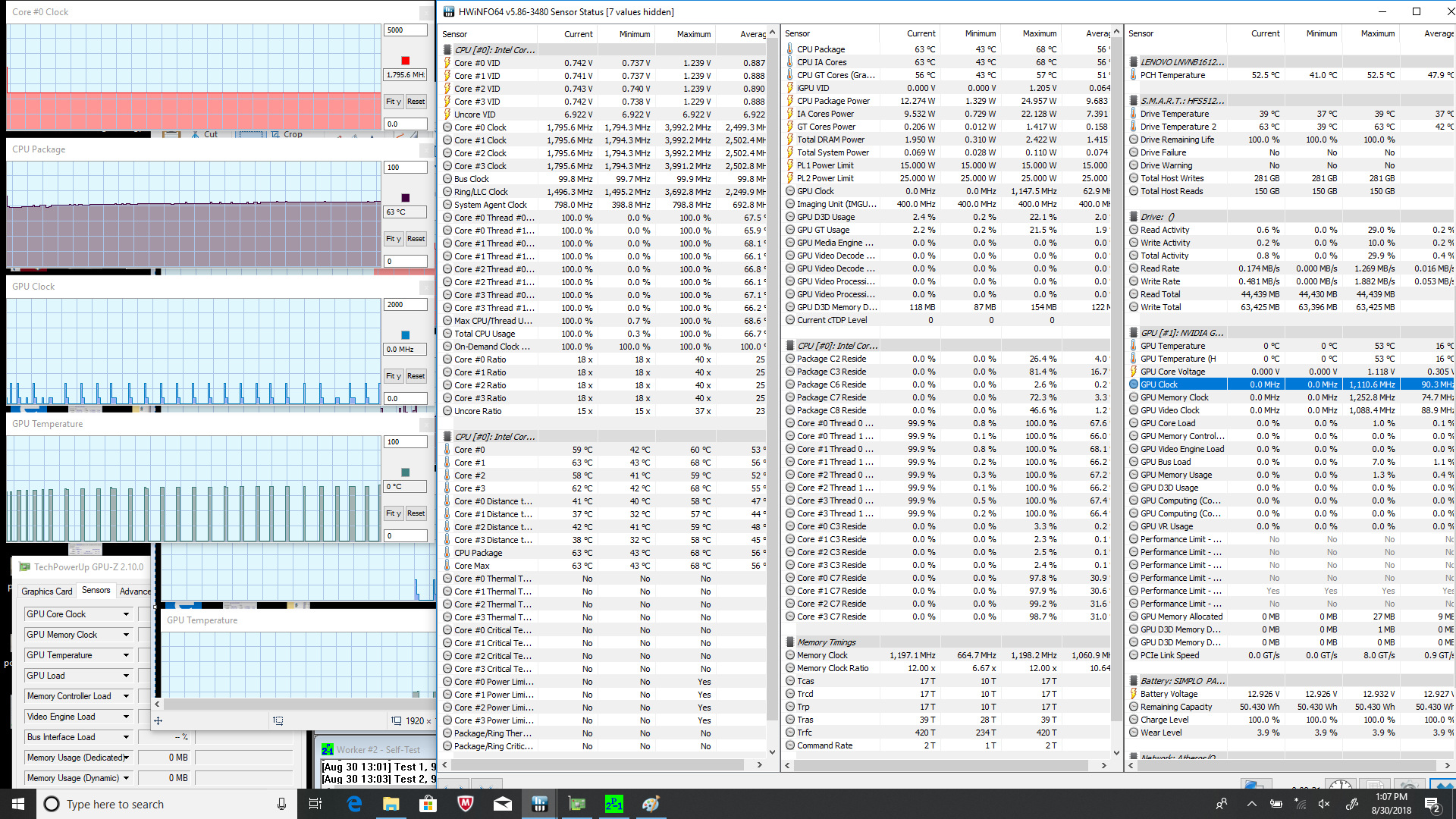The height and width of the screenshot is (819, 1456).
Task: Click Reset in CPU Package graph
Action: [x=416, y=239]
